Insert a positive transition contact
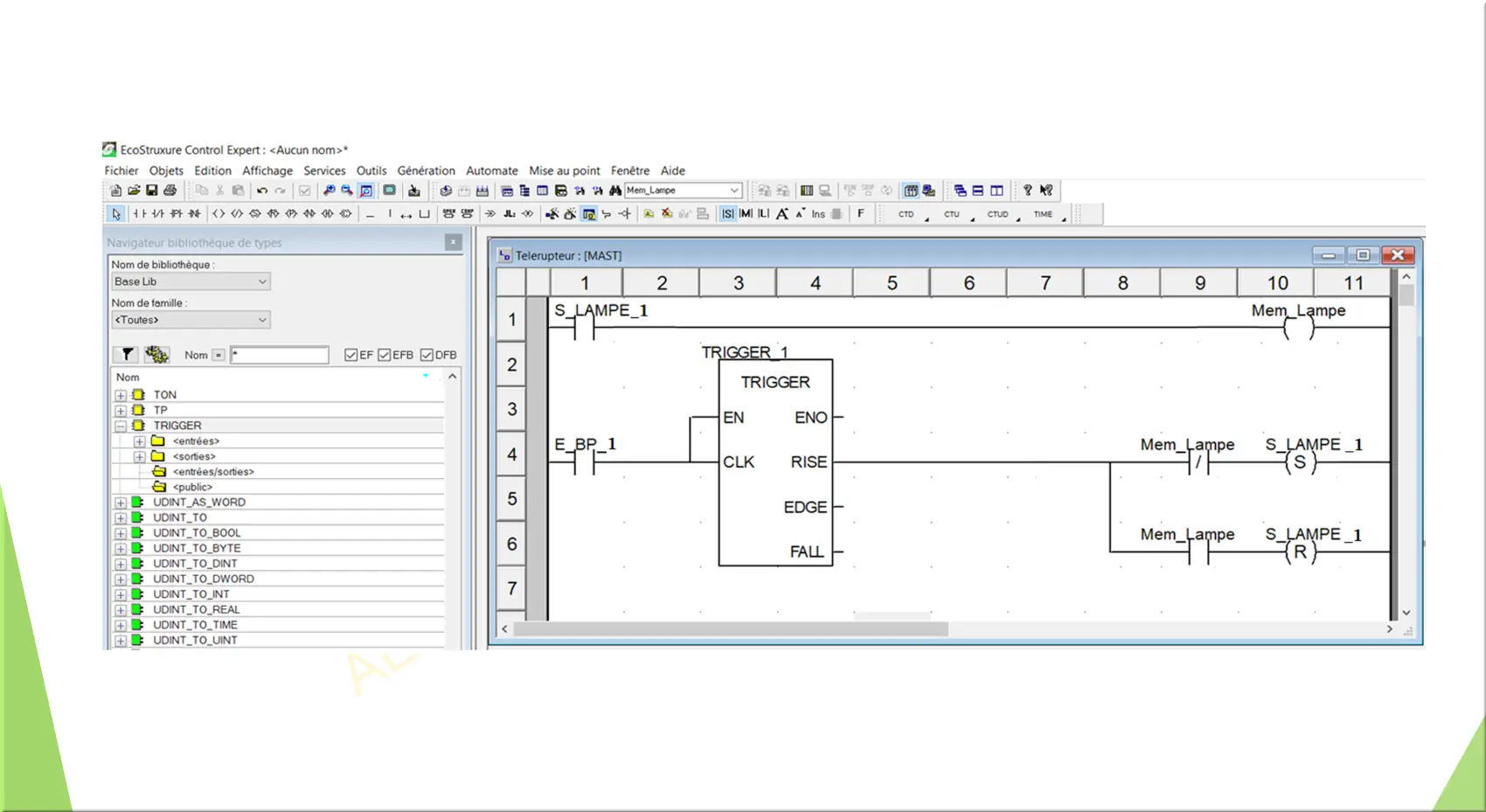This screenshot has width=1486, height=812. (177, 214)
